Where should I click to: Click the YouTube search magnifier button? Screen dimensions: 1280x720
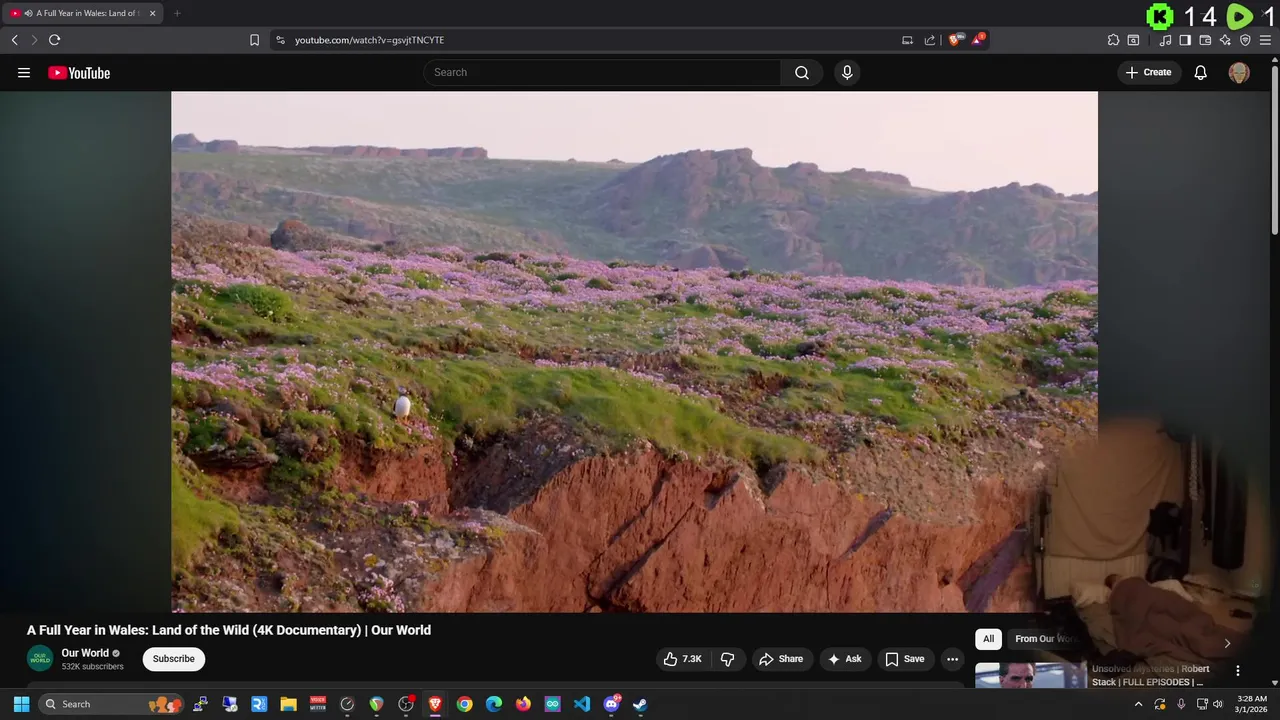point(802,72)
